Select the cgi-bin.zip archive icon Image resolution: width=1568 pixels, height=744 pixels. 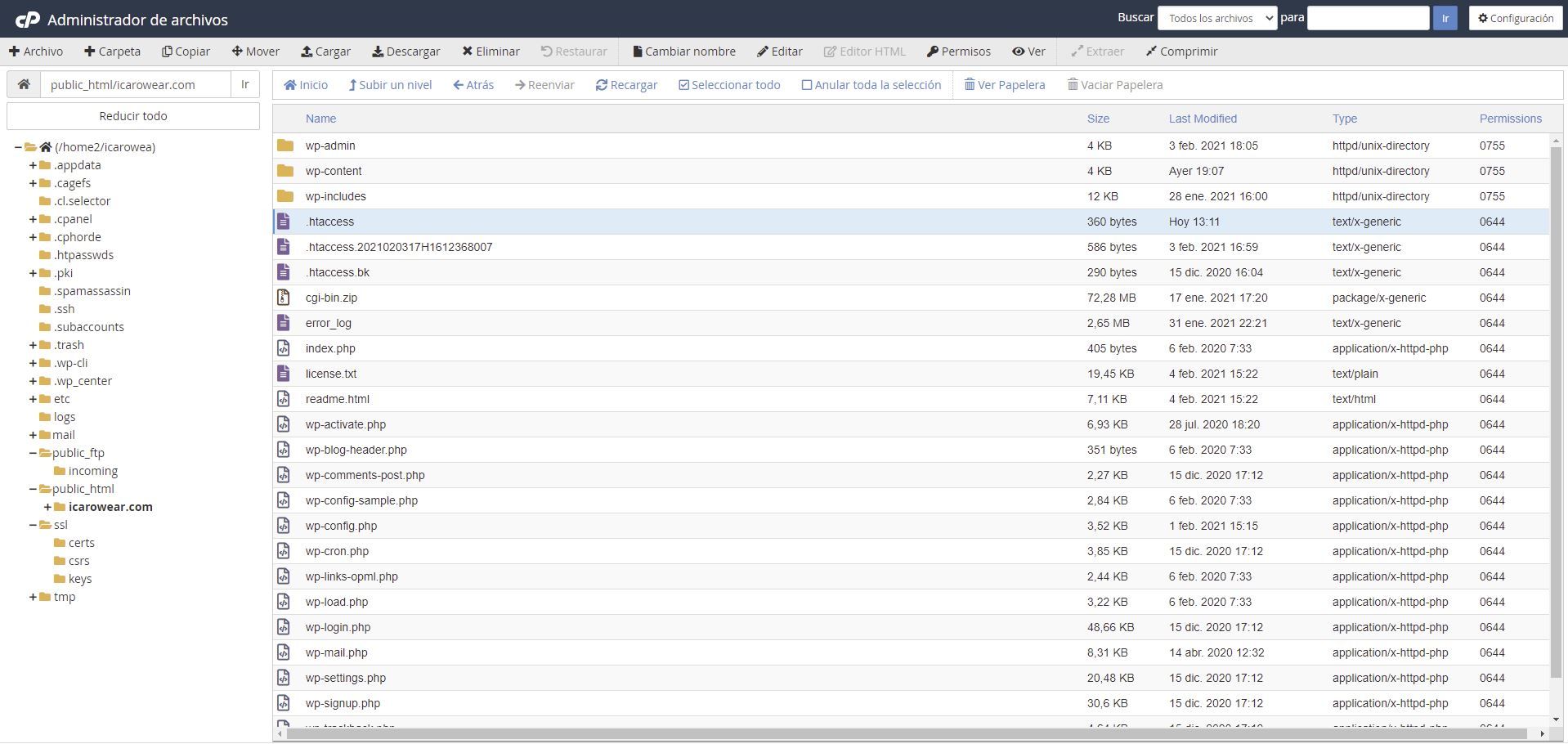click(x=284, y=298)
